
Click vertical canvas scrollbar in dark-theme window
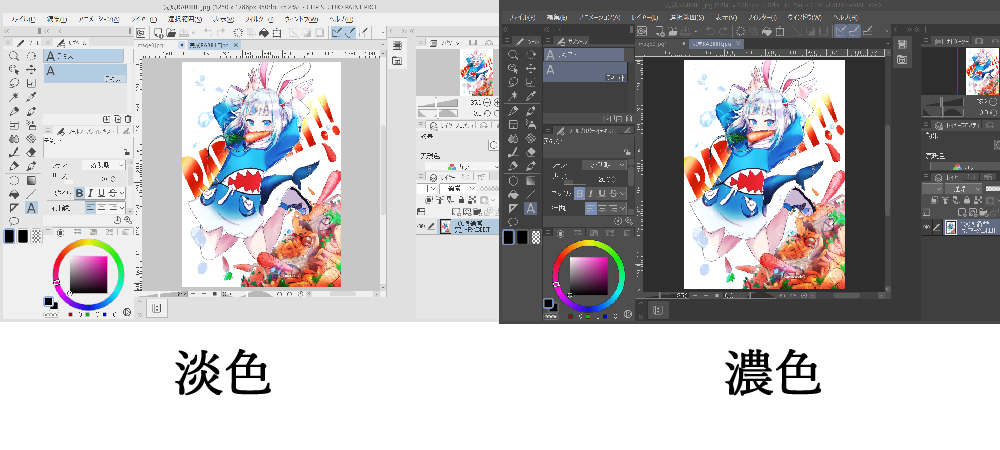coord(887,170)
